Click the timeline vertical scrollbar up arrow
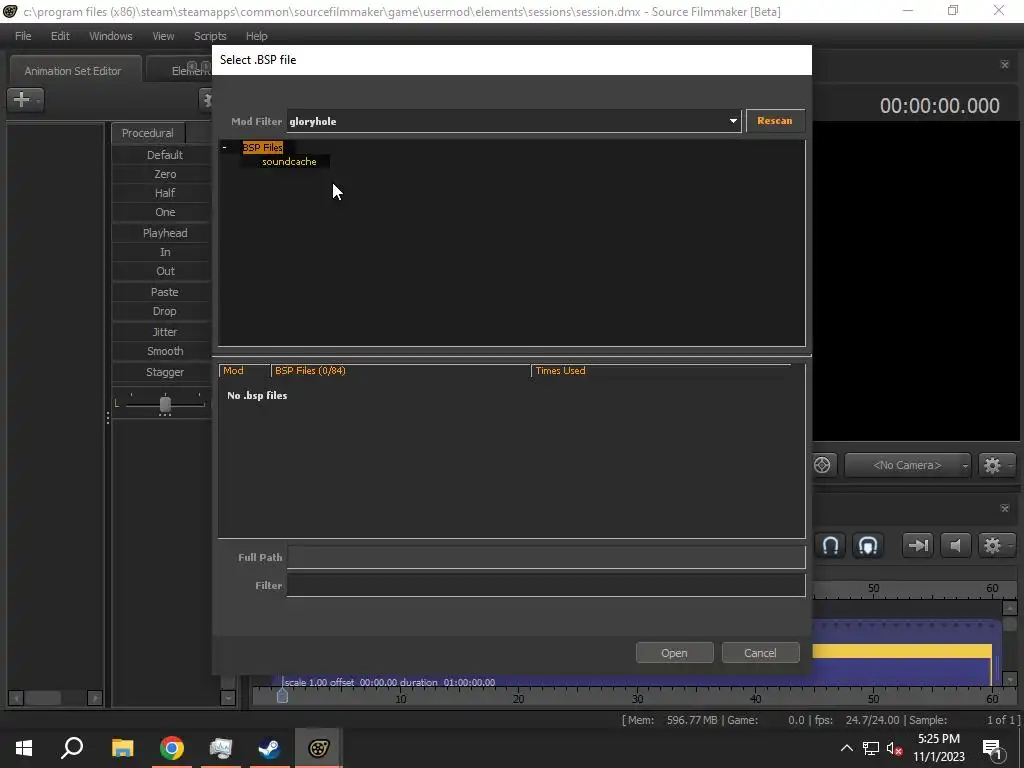 pyautogui.click(x=1010, y=607)
